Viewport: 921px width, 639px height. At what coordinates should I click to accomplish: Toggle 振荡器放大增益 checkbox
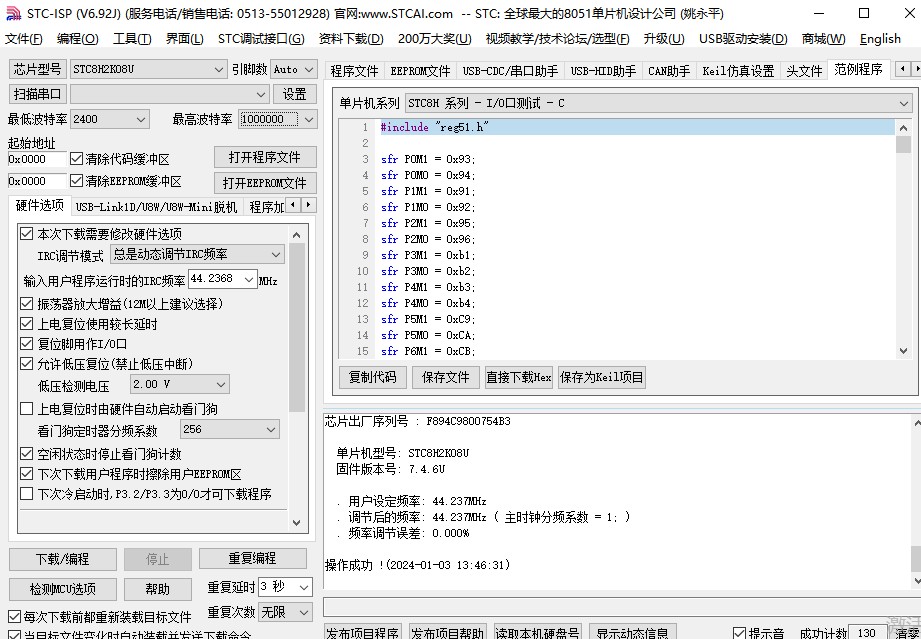(x=26, y=304)
